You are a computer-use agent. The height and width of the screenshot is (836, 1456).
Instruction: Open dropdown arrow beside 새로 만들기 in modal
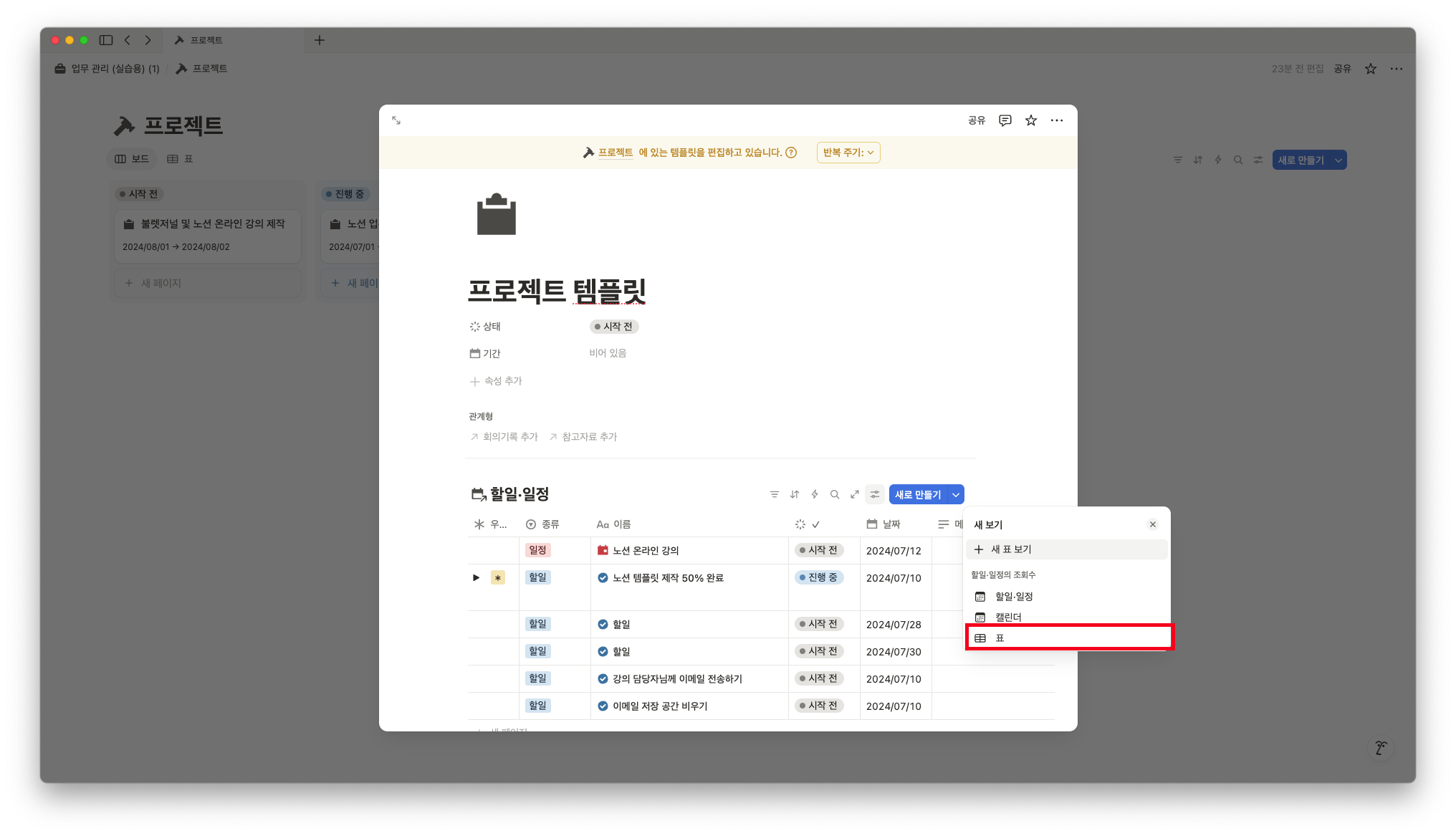[x=956, y=495]
